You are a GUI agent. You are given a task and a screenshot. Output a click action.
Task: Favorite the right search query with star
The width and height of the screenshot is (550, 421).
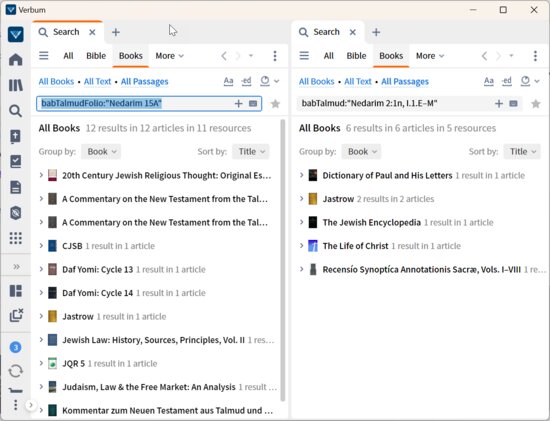pos(536,104)
